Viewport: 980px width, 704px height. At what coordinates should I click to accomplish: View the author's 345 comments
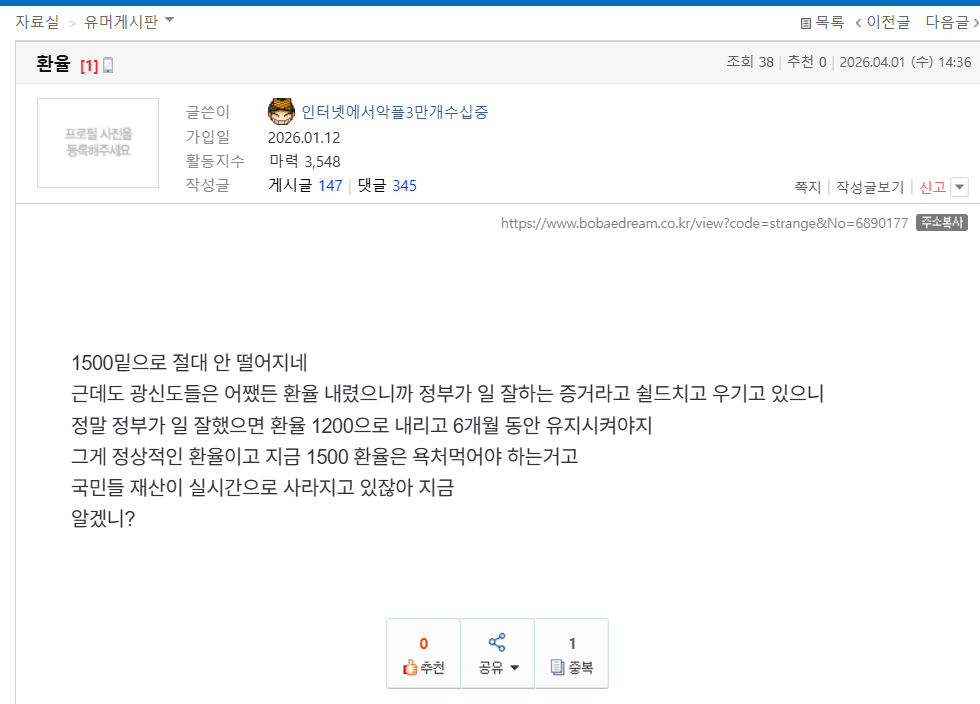(x=404, y=186)
